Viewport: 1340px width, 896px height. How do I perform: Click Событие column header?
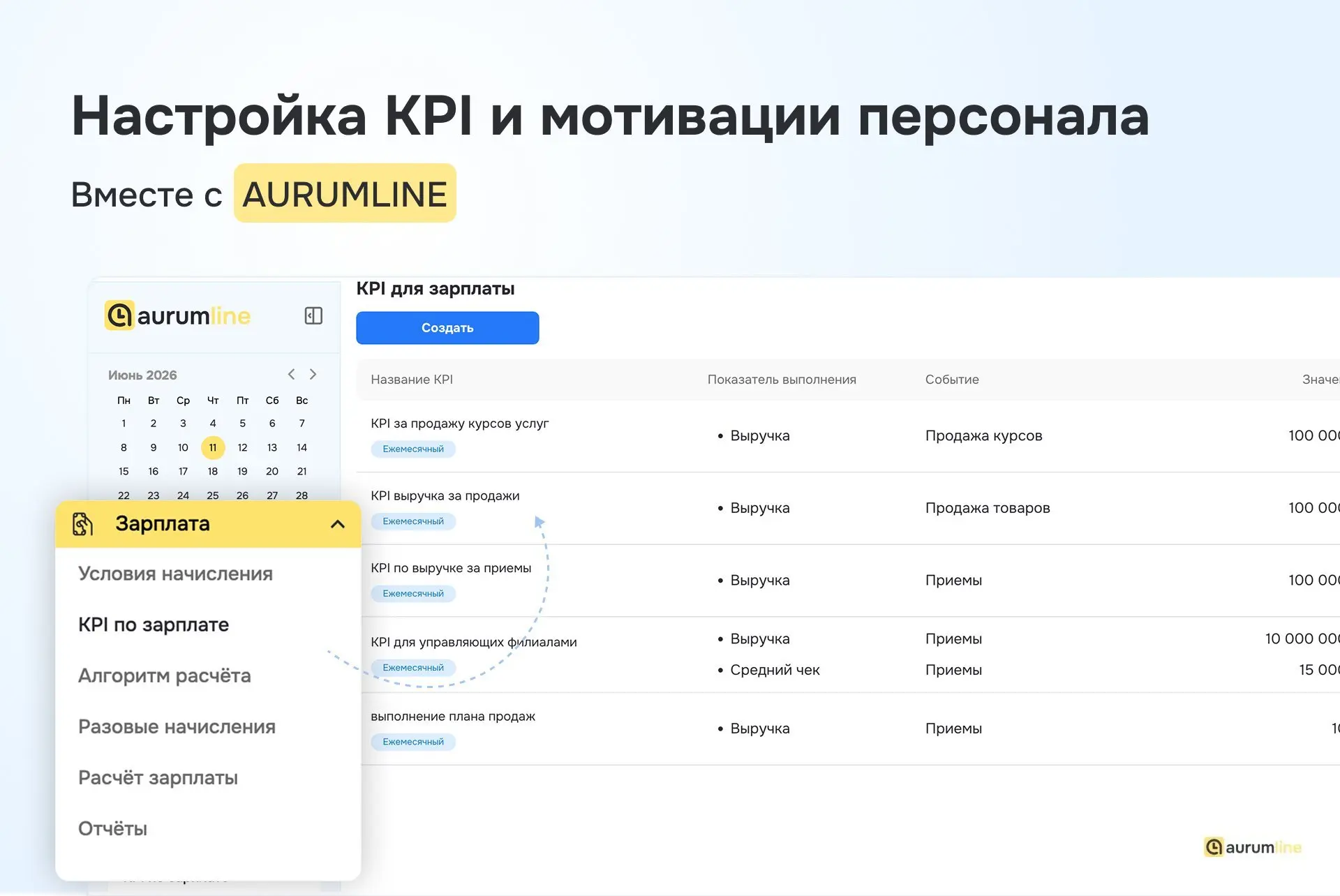coord(952,379)
